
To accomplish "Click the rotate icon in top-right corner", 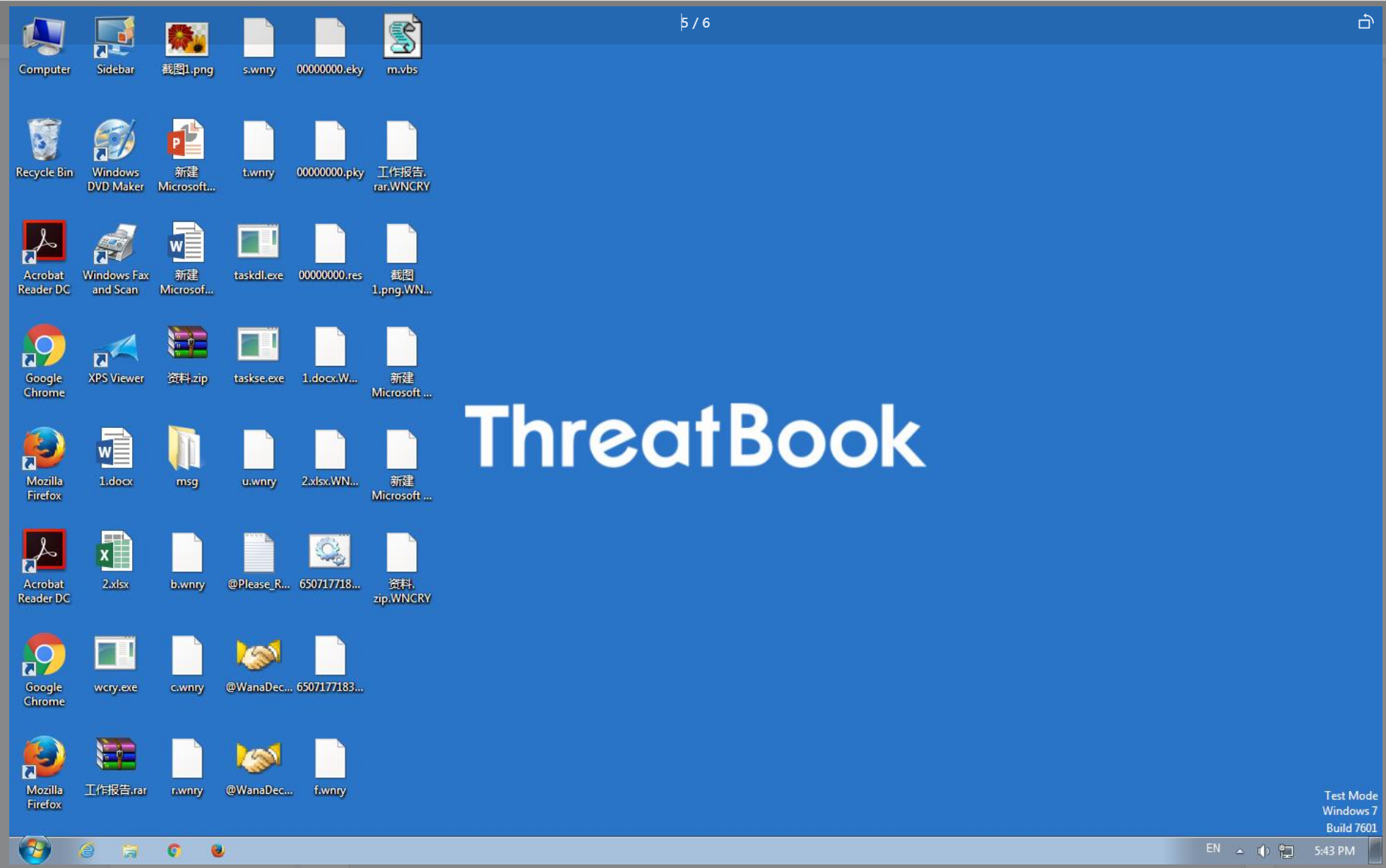I will 1366,22.
